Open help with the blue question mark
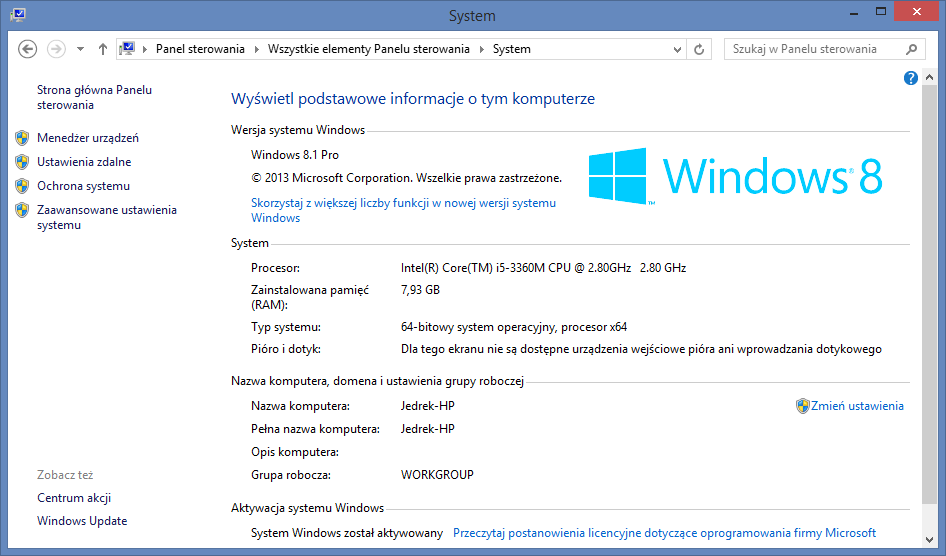946x556 pixels. [x=910, y=78]
